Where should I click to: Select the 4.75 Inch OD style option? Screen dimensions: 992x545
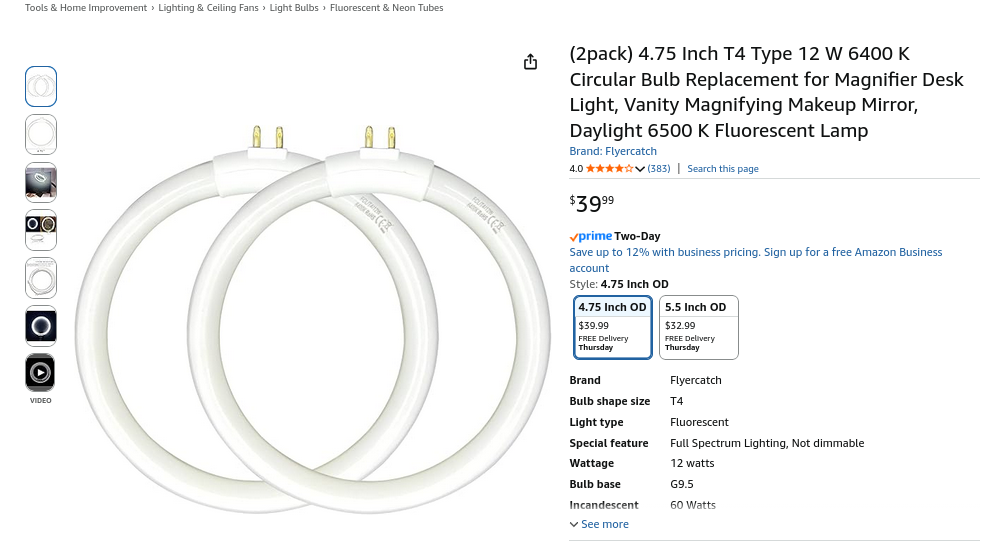[x=612, y=326]
